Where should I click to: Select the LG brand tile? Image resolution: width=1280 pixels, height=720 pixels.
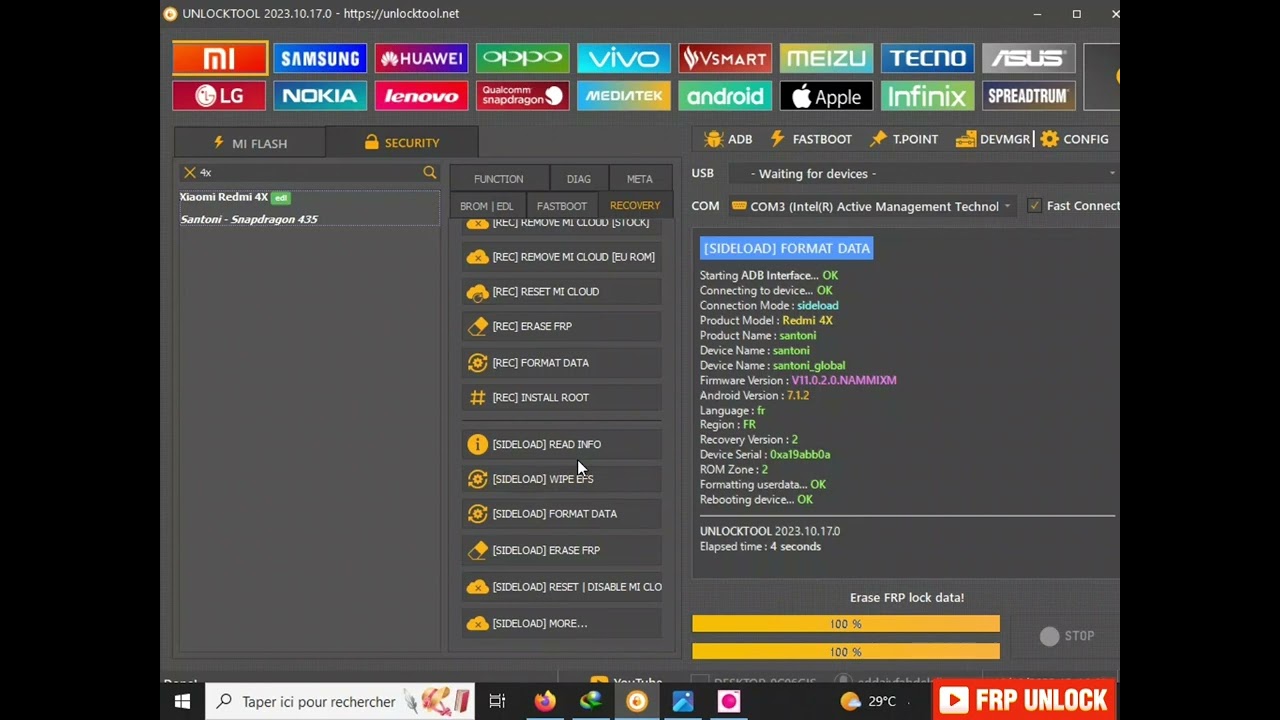pos(219,96)
